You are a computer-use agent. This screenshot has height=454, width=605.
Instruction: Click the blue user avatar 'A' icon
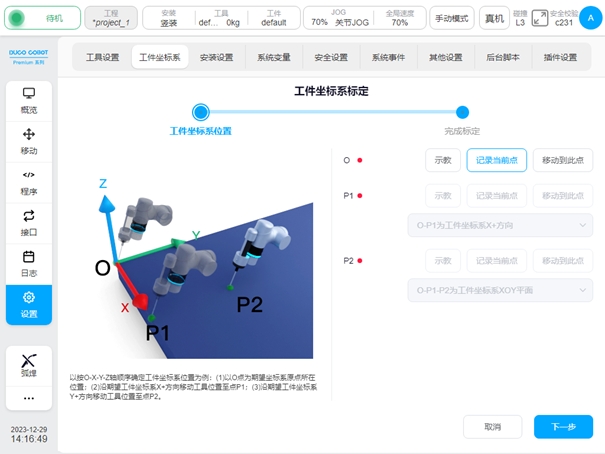(x=589, y=18)
